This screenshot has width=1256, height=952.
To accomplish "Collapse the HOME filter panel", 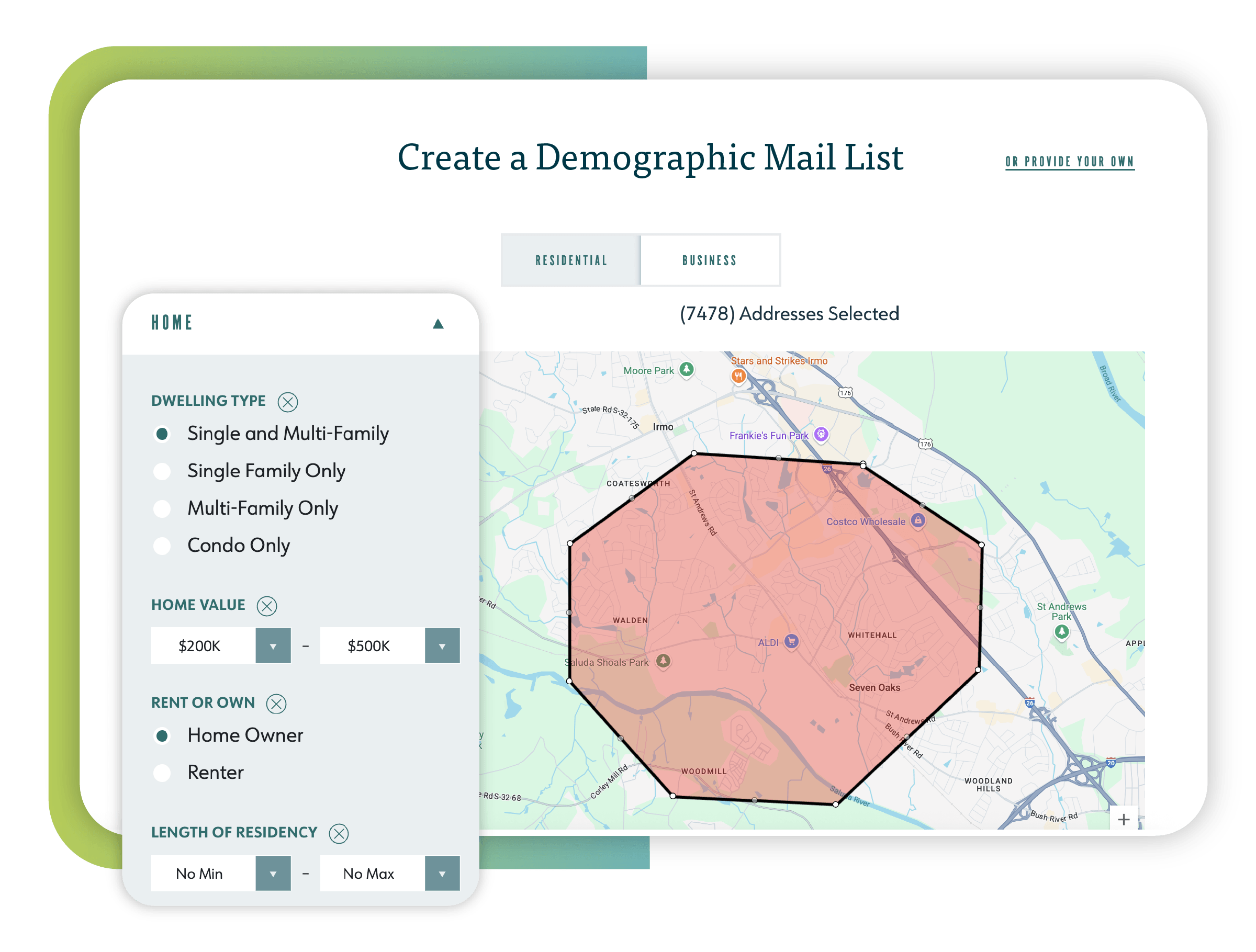I will pyautogui.click(x=438, y=324).
